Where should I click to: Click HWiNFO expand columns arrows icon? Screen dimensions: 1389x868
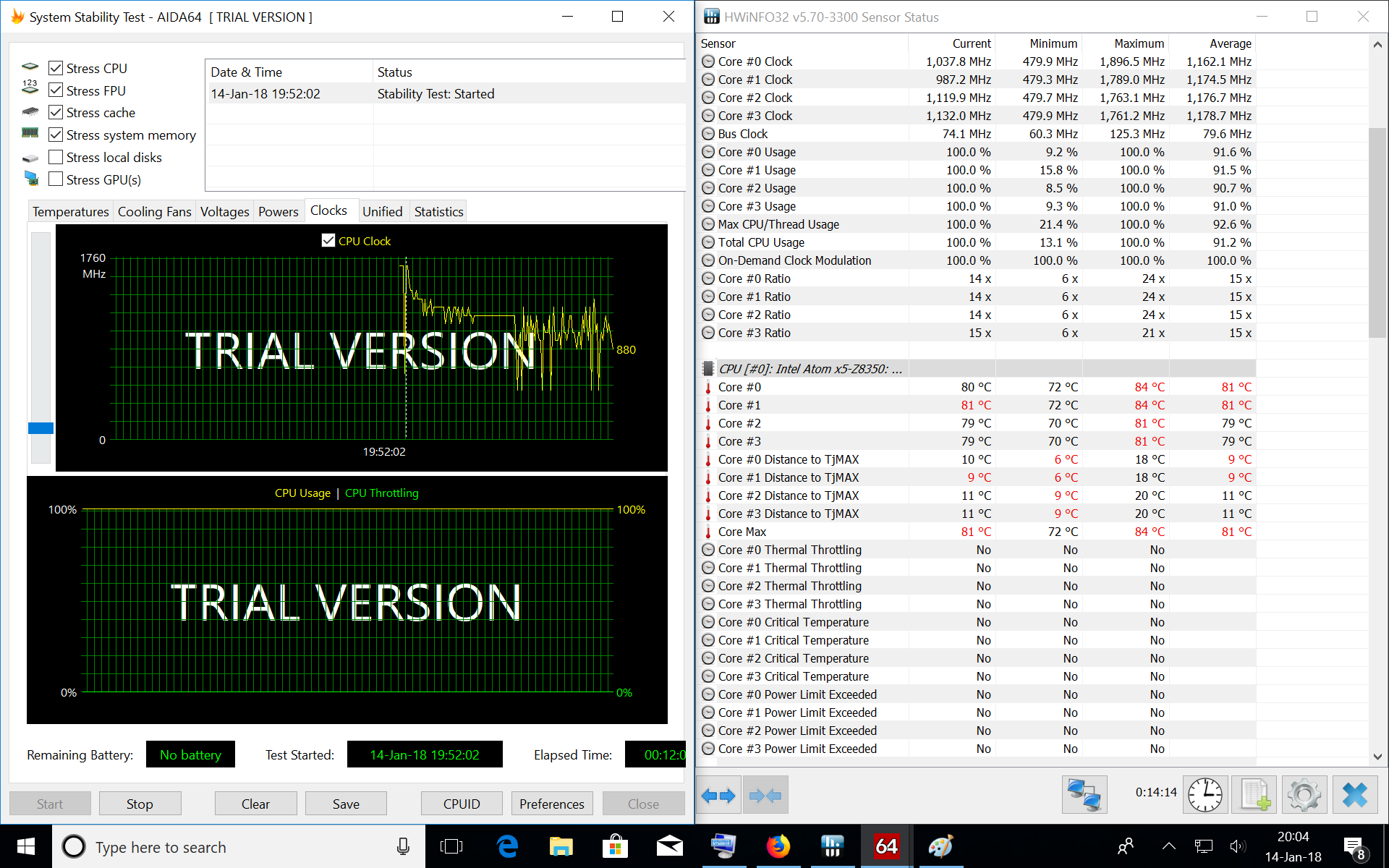pos(718,796)
